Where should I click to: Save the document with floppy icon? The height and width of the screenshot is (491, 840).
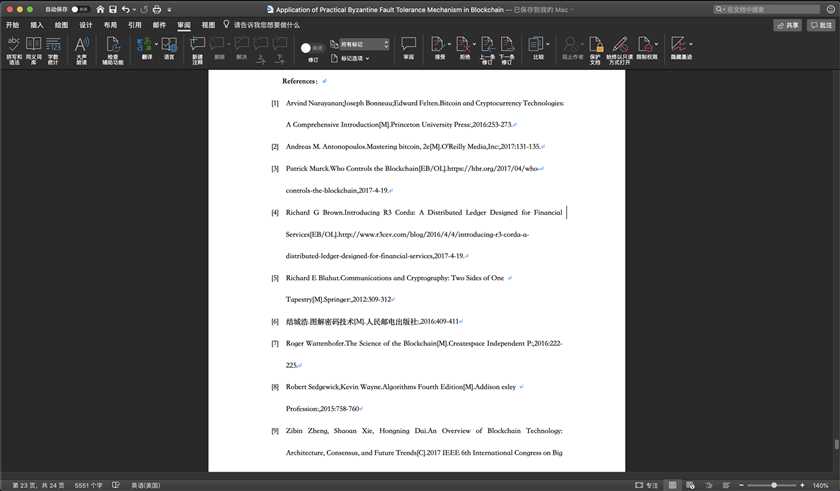[112, 9]
